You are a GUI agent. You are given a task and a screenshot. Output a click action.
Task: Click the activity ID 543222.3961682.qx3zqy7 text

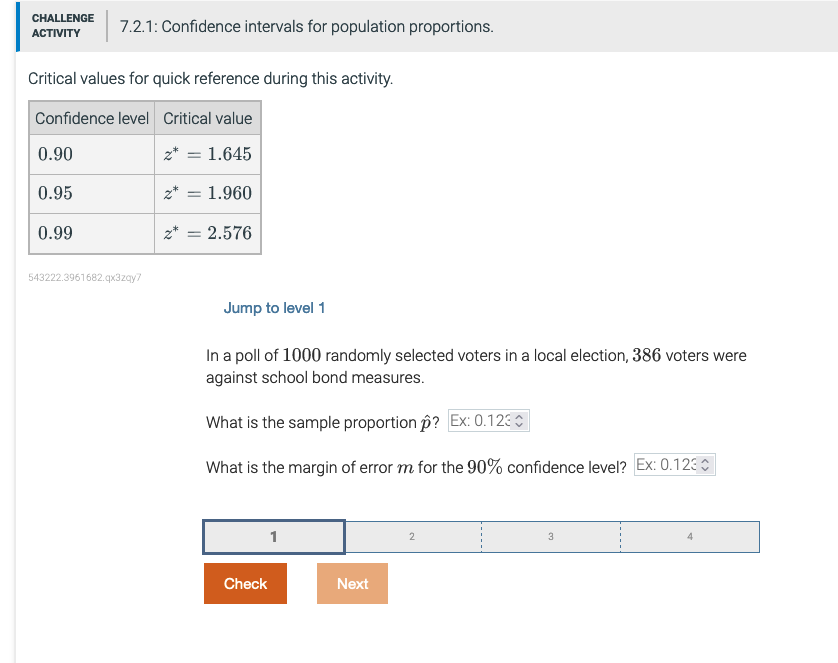click(85, 277)
